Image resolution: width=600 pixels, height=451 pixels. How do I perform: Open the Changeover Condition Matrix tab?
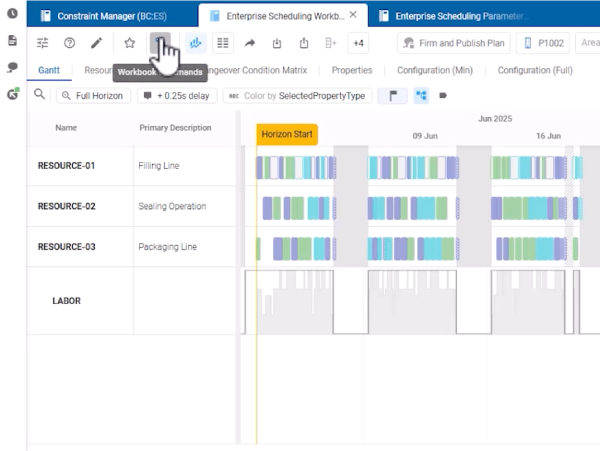257,70
